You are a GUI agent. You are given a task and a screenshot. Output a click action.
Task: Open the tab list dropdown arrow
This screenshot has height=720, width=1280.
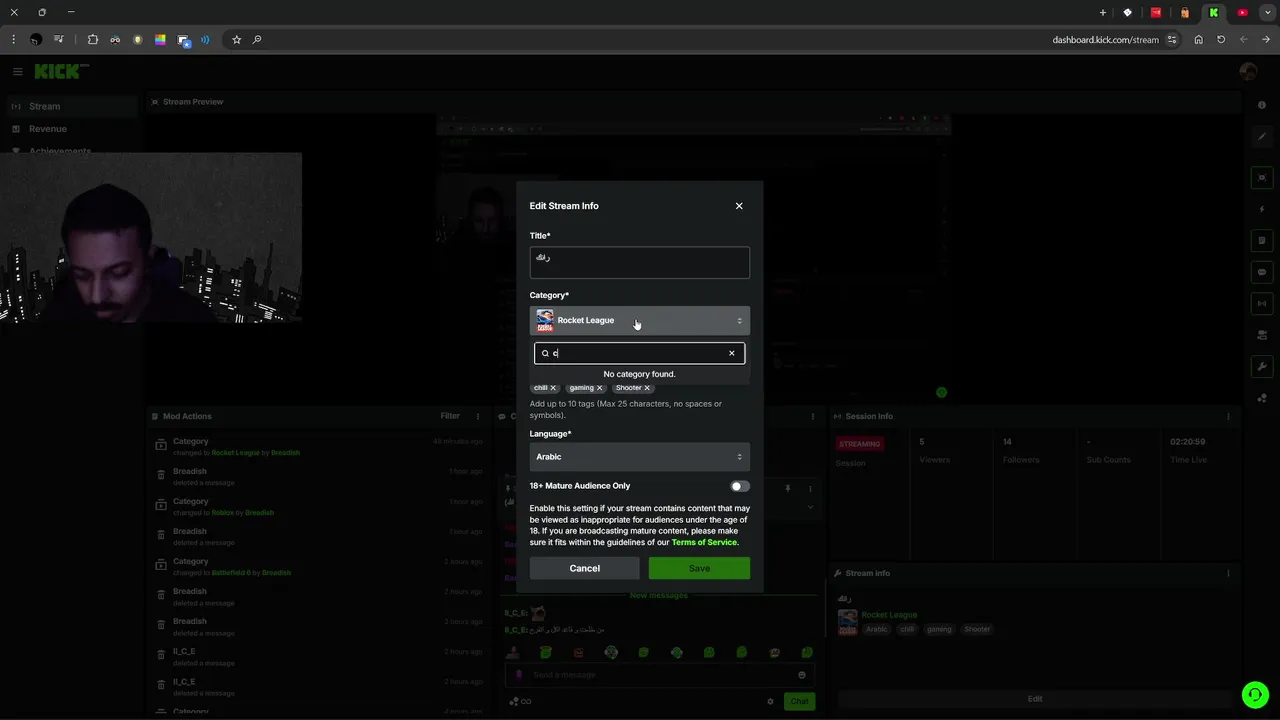coord(1268,13)
